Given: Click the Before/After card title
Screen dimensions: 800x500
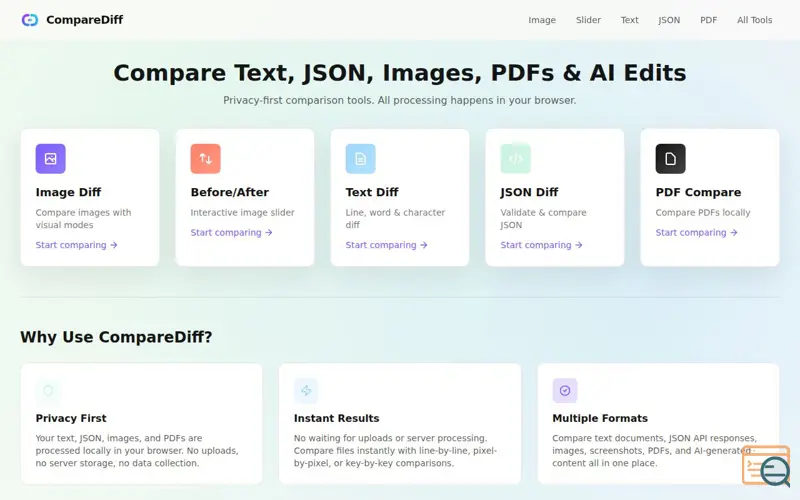Looking at the screenshot, I should click(x=230, y=192).
